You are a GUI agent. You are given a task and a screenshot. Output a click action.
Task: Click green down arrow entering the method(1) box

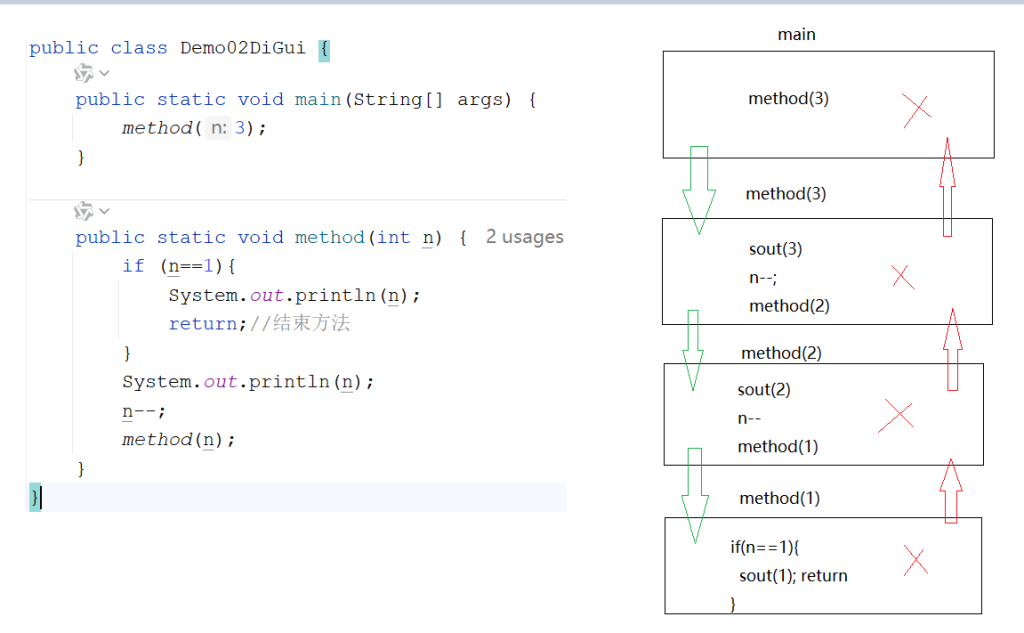(694, 495)
